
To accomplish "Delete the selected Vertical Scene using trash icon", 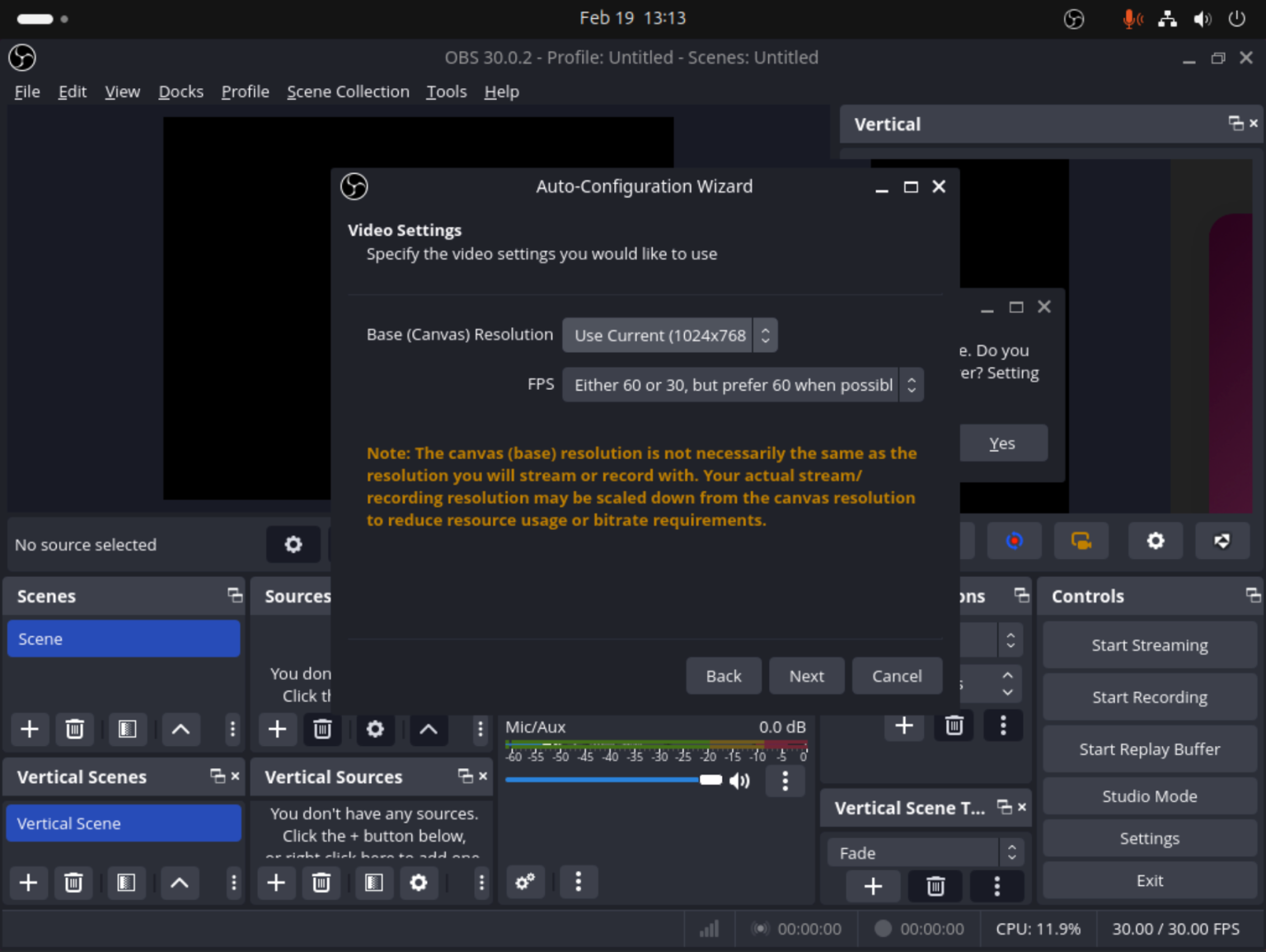I will pyautogui.click(x=73, y=883).
